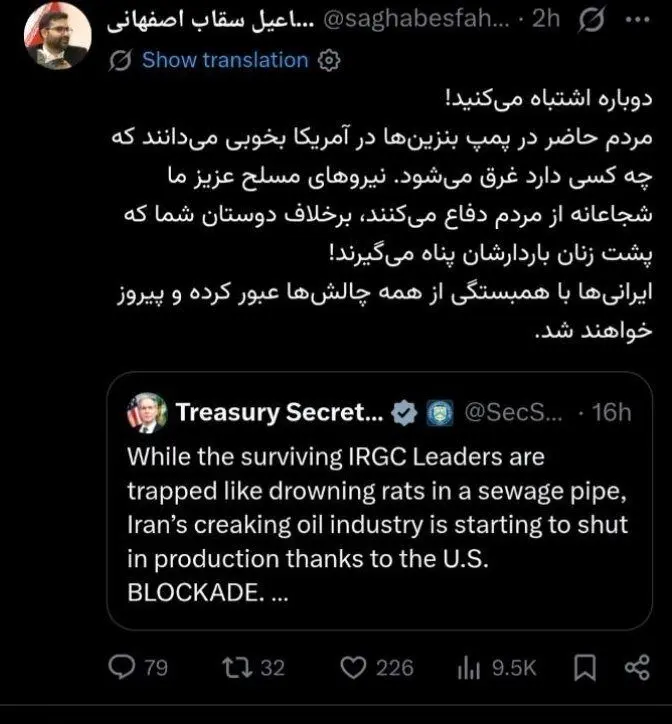Click the blue verified badge in quoted post
The width and height of the screenshot is (672, 724).
pyautogui.click(x=403, y=412)
